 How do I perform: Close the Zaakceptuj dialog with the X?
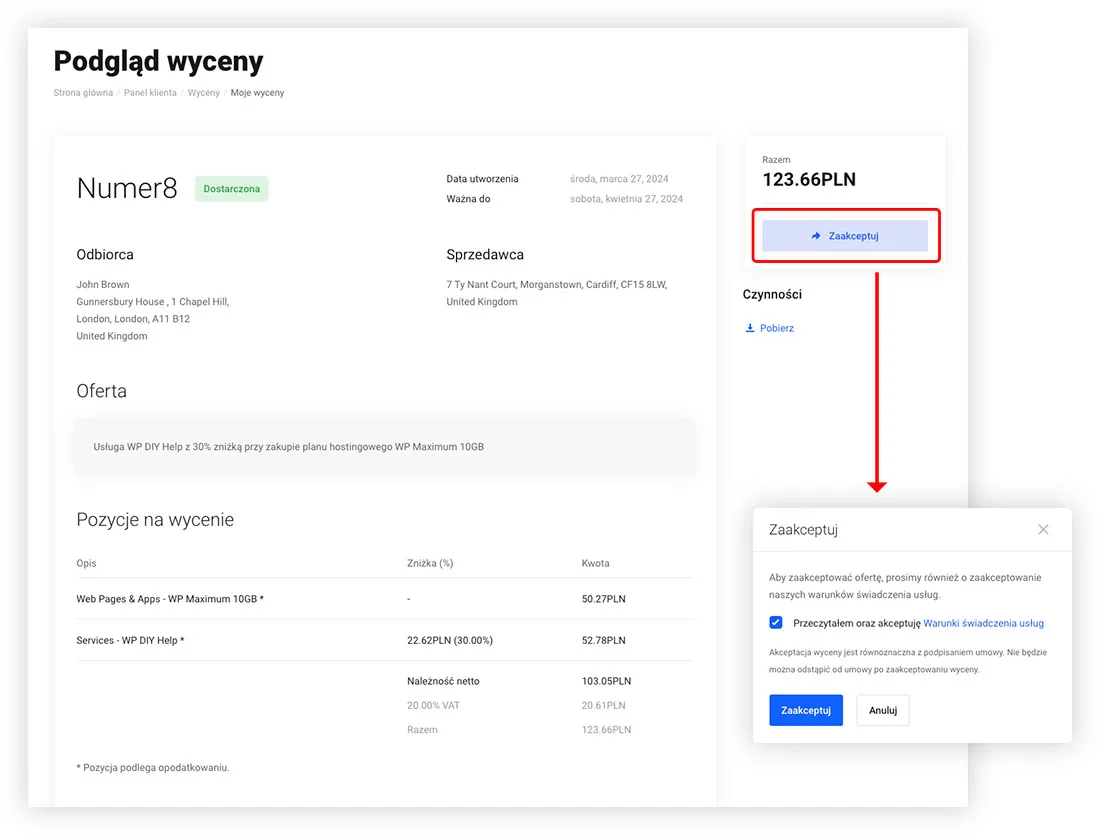tap(1043, 529)
